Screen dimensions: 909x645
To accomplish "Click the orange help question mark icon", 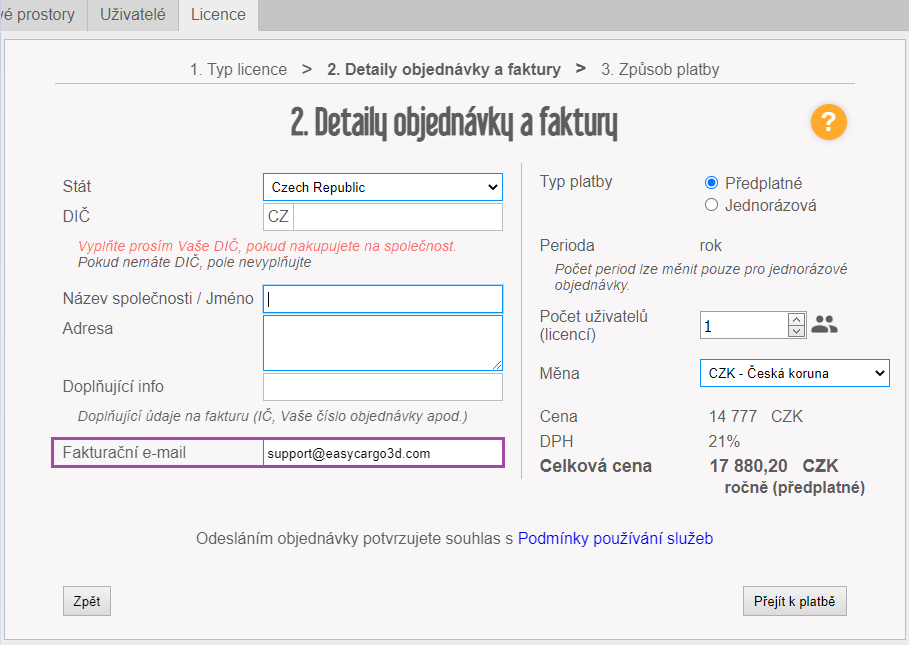I will coord(828,122).
